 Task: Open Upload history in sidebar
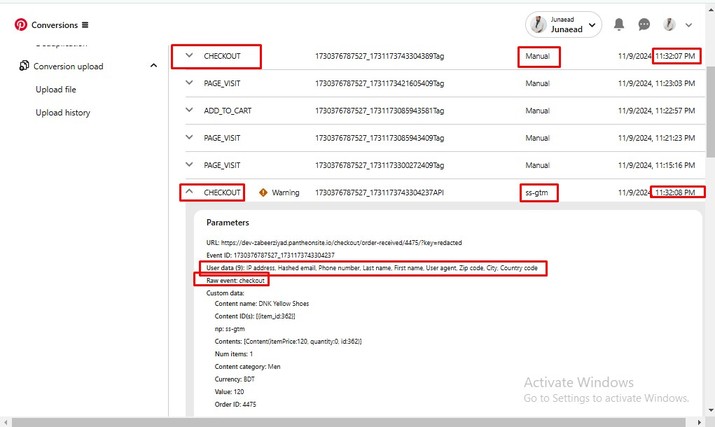[x=63, y=113]
